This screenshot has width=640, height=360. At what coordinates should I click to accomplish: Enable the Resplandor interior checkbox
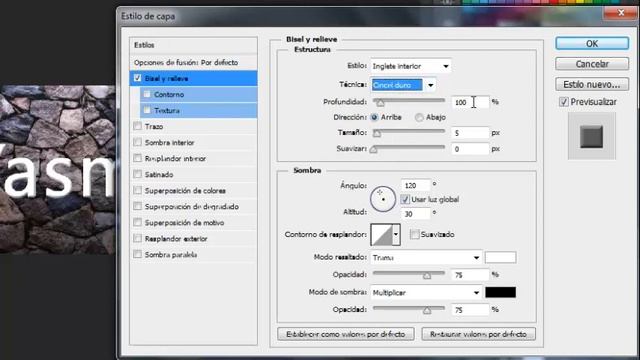pyautogui.click(x=138, y=158)
